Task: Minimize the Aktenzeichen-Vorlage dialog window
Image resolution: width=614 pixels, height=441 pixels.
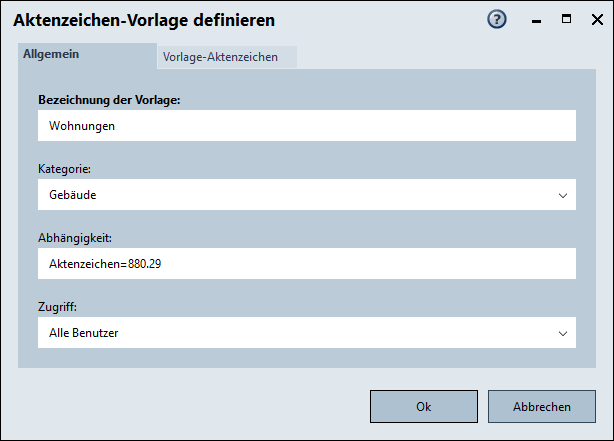Action: (539, 19)
